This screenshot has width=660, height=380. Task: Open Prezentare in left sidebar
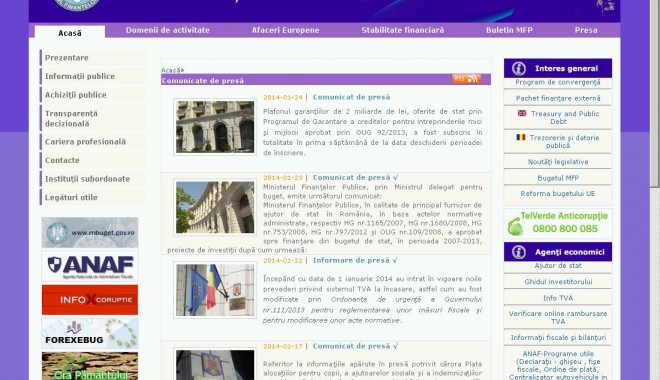point(92,58)
